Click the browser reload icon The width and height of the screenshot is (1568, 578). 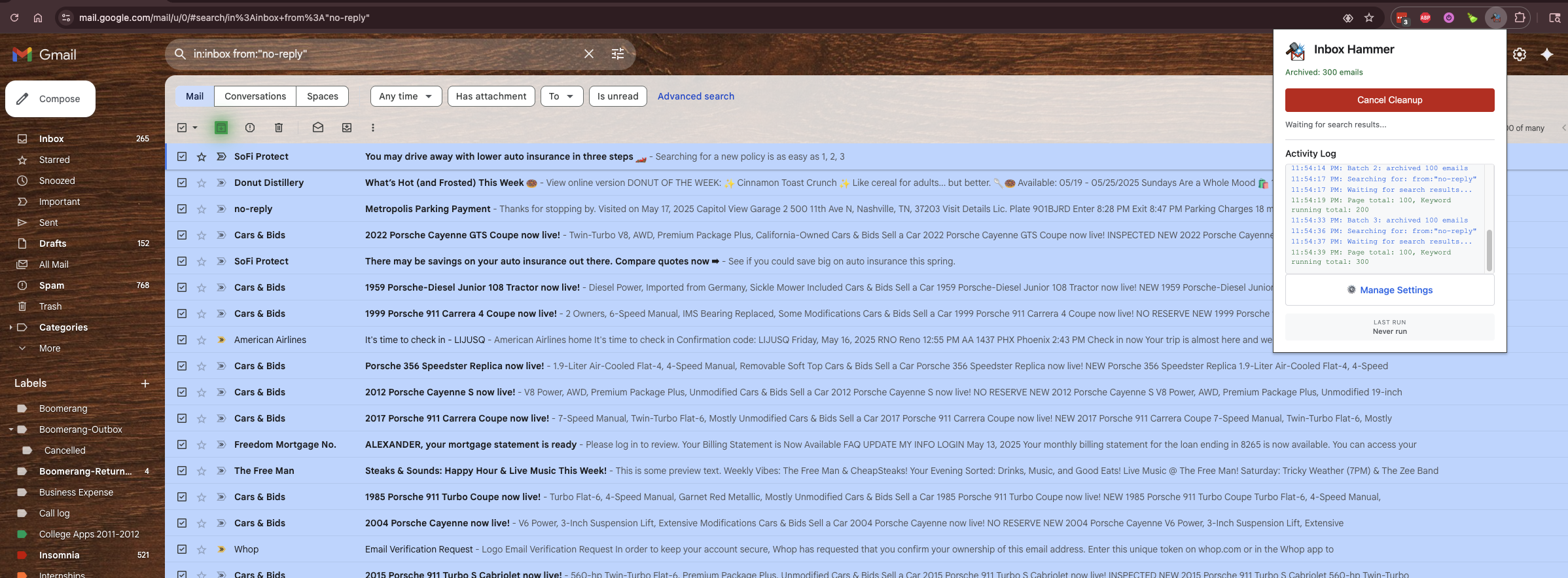[x=14, y=18]
